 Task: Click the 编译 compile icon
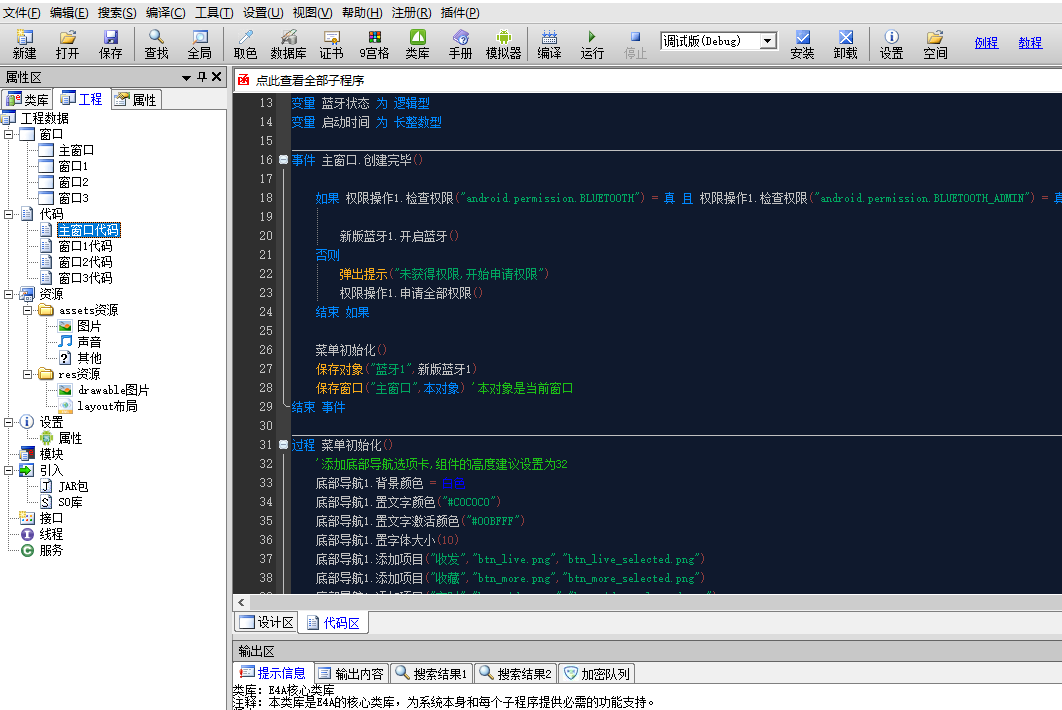[x=549, y=44]
